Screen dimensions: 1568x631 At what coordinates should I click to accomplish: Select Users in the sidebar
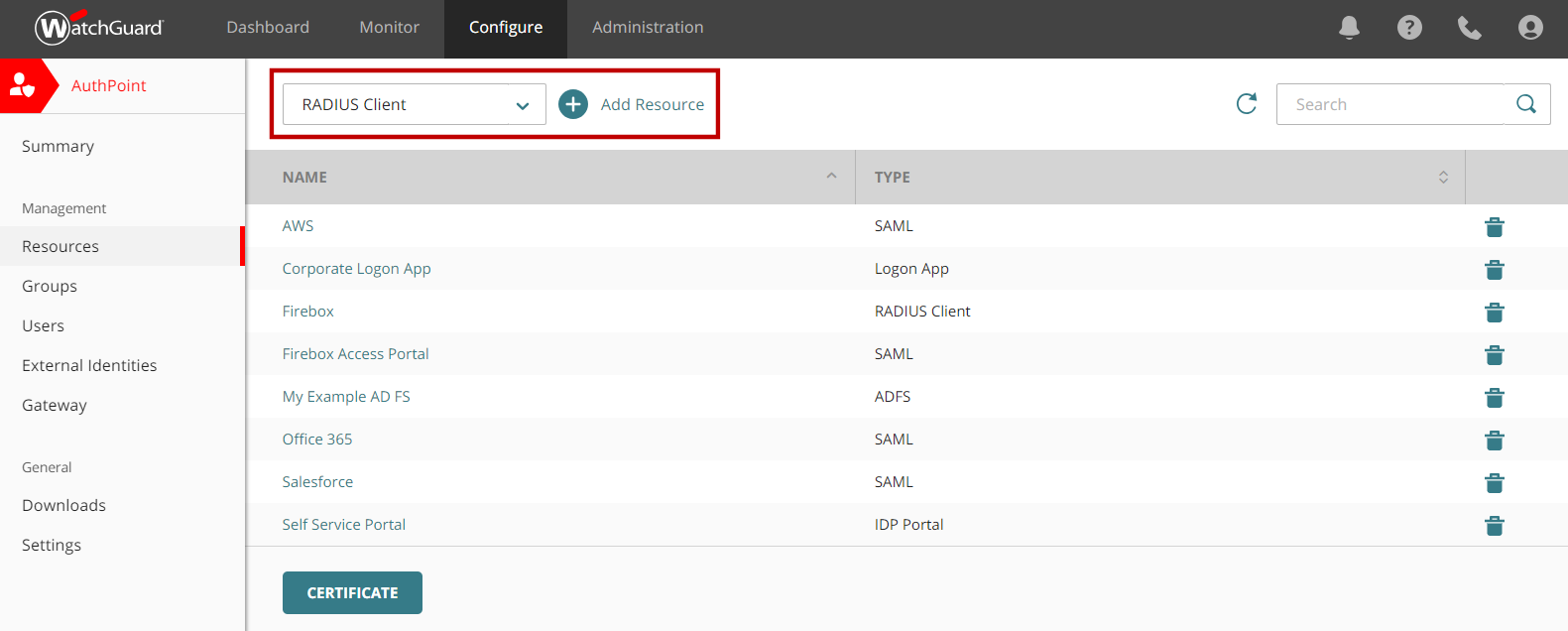[44, 326]
